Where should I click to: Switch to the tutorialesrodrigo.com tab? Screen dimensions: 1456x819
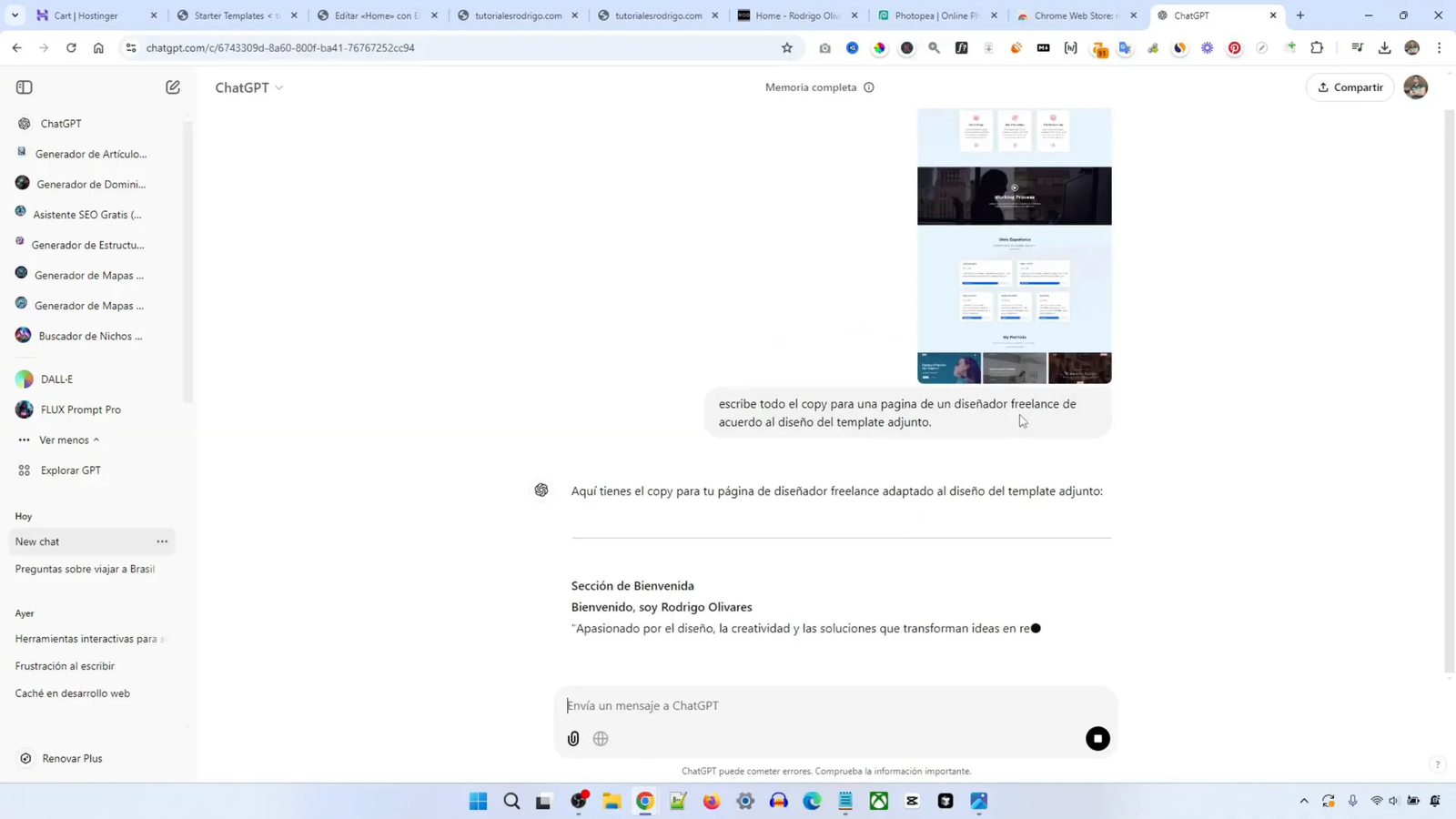(x=519, y=15)
